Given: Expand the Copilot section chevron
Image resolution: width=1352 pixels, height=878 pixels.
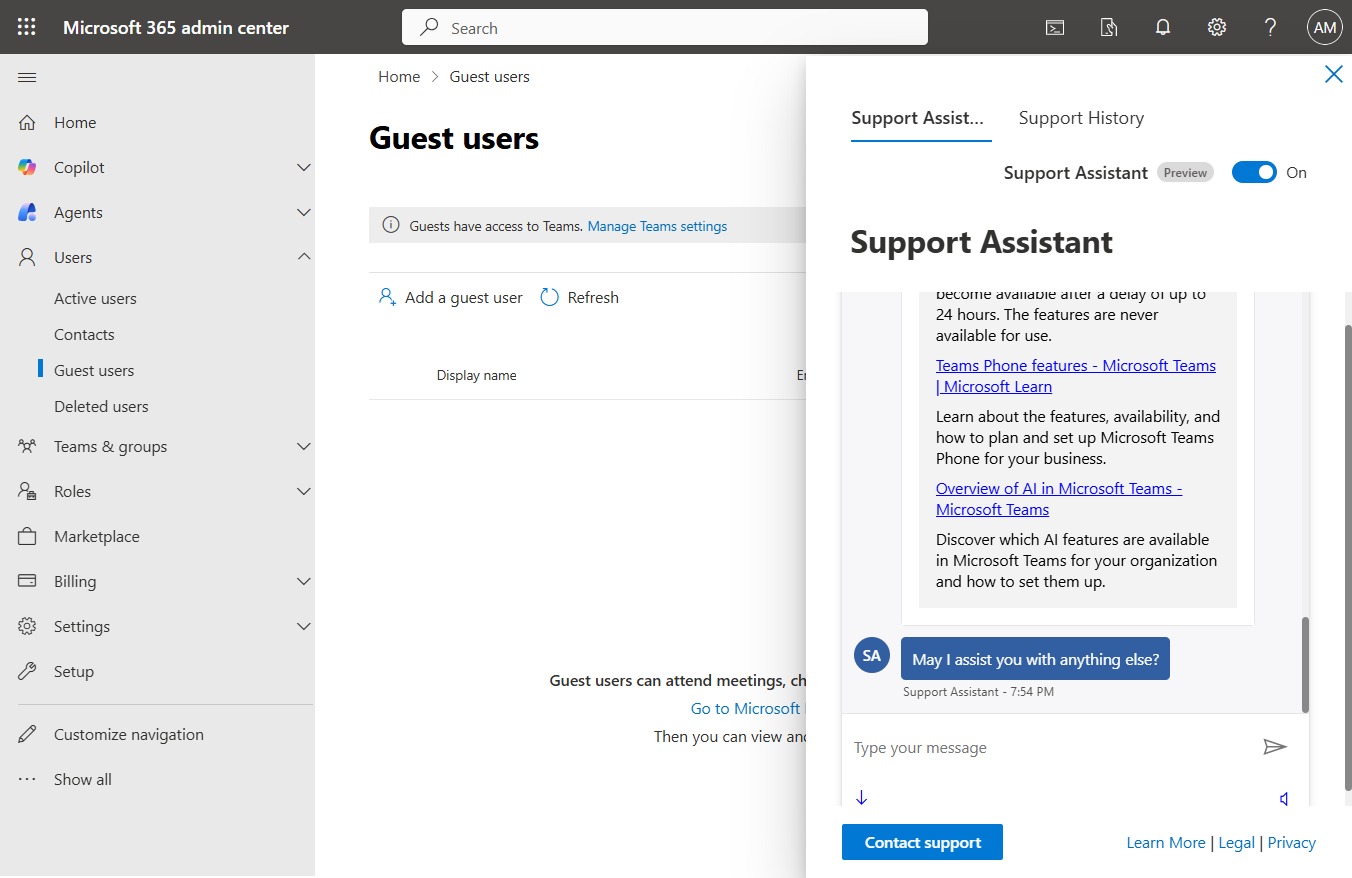Looking at the screenshot, I should click(x=304, y=167).
